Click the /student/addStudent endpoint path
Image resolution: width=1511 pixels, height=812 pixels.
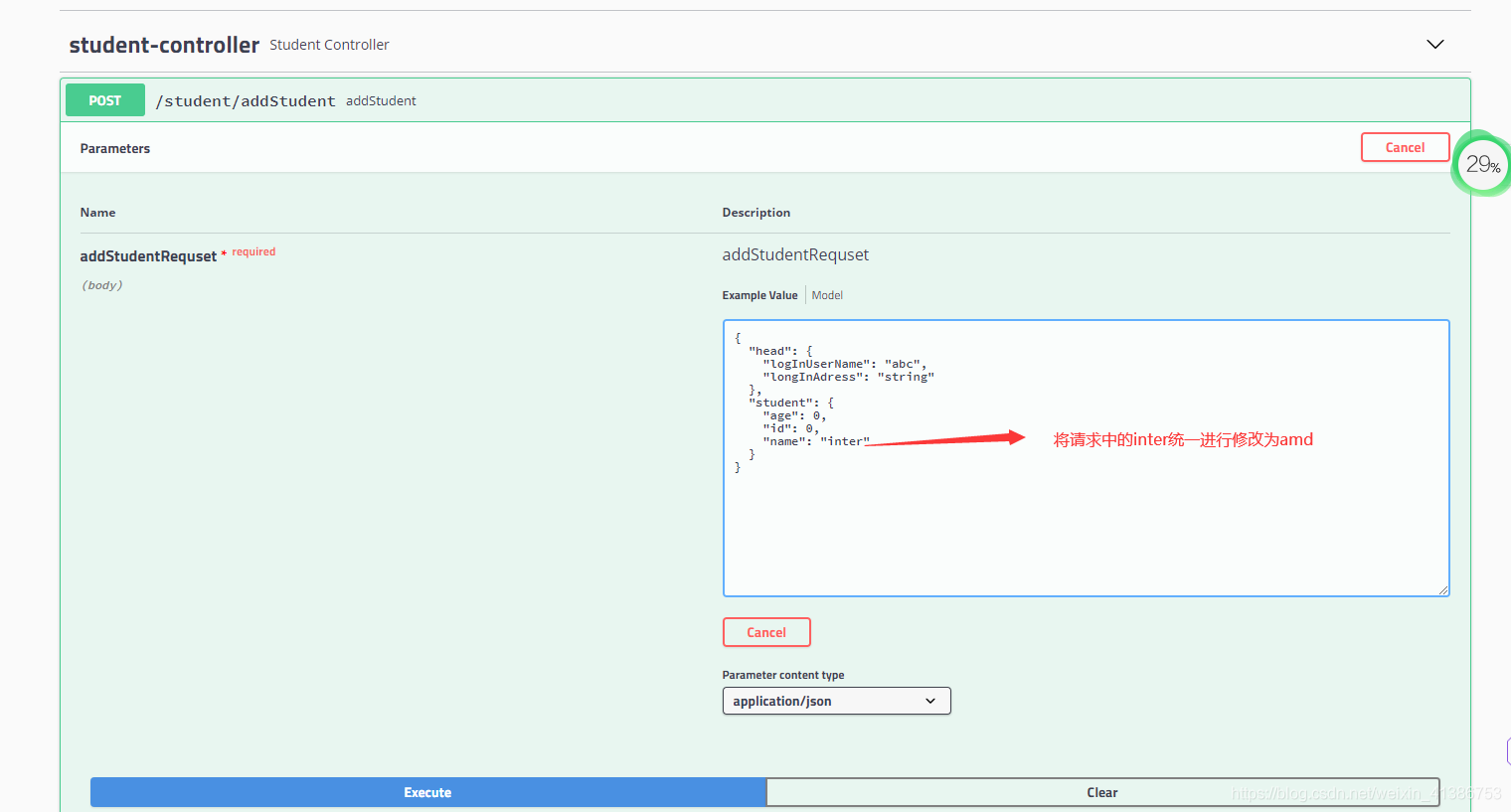pos(246,100)
